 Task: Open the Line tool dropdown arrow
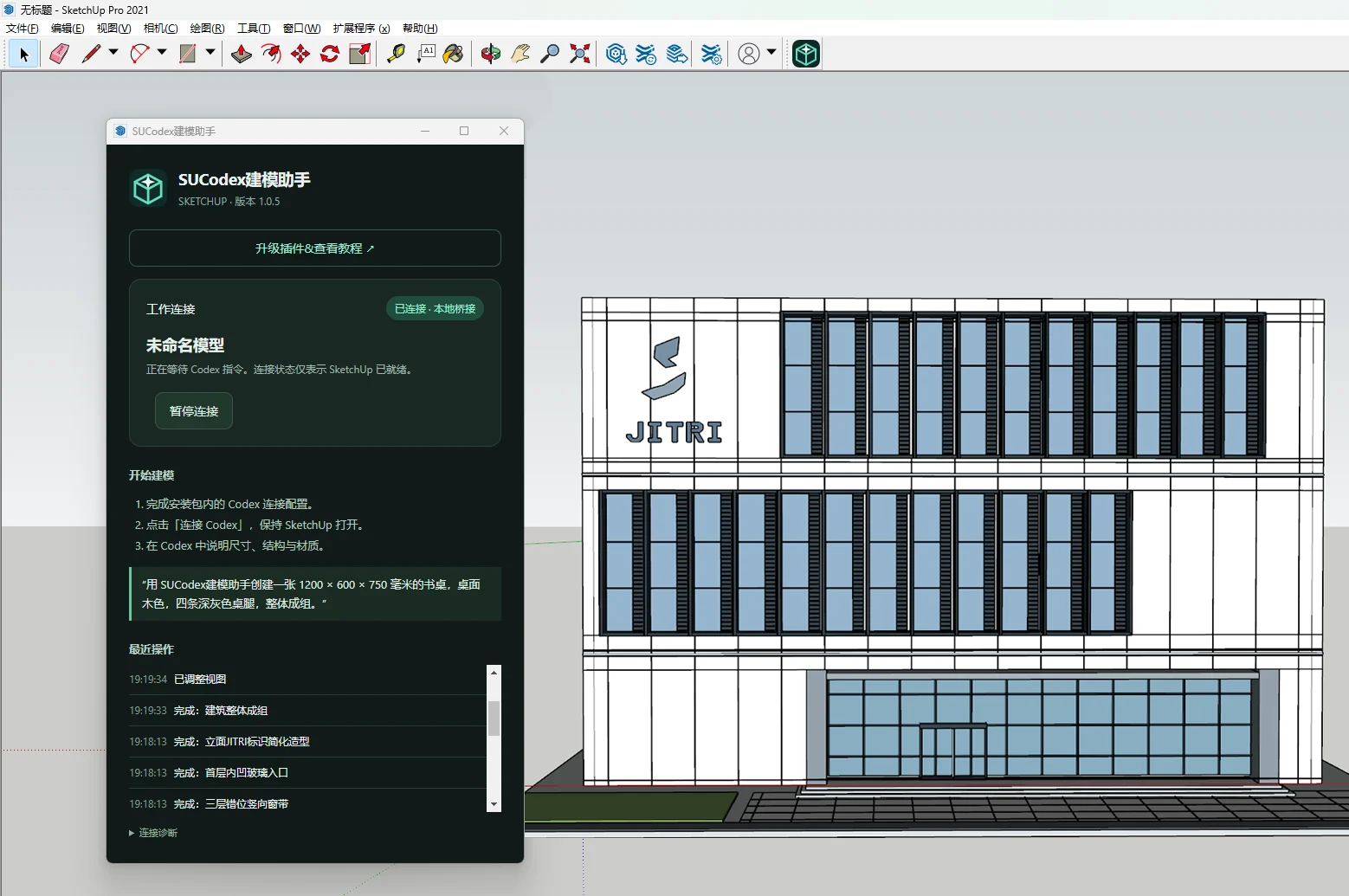coord(113,53)
